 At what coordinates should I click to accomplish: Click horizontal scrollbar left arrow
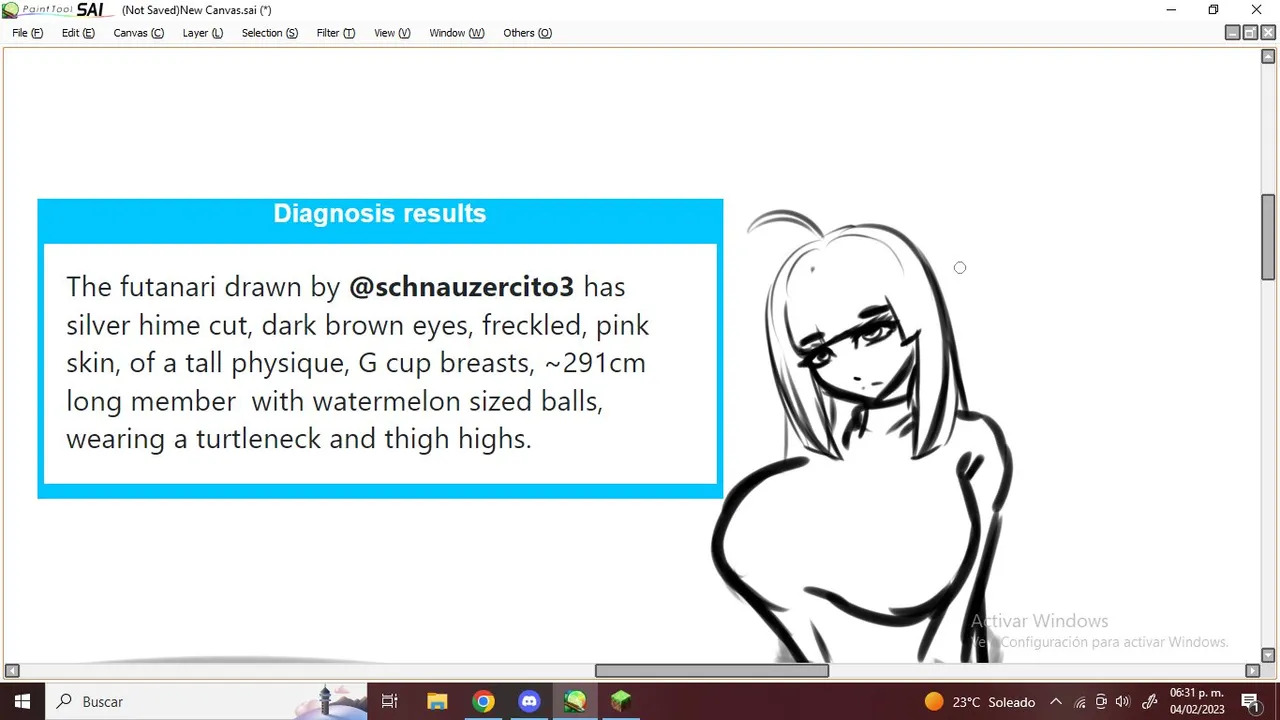coord(11,670)
